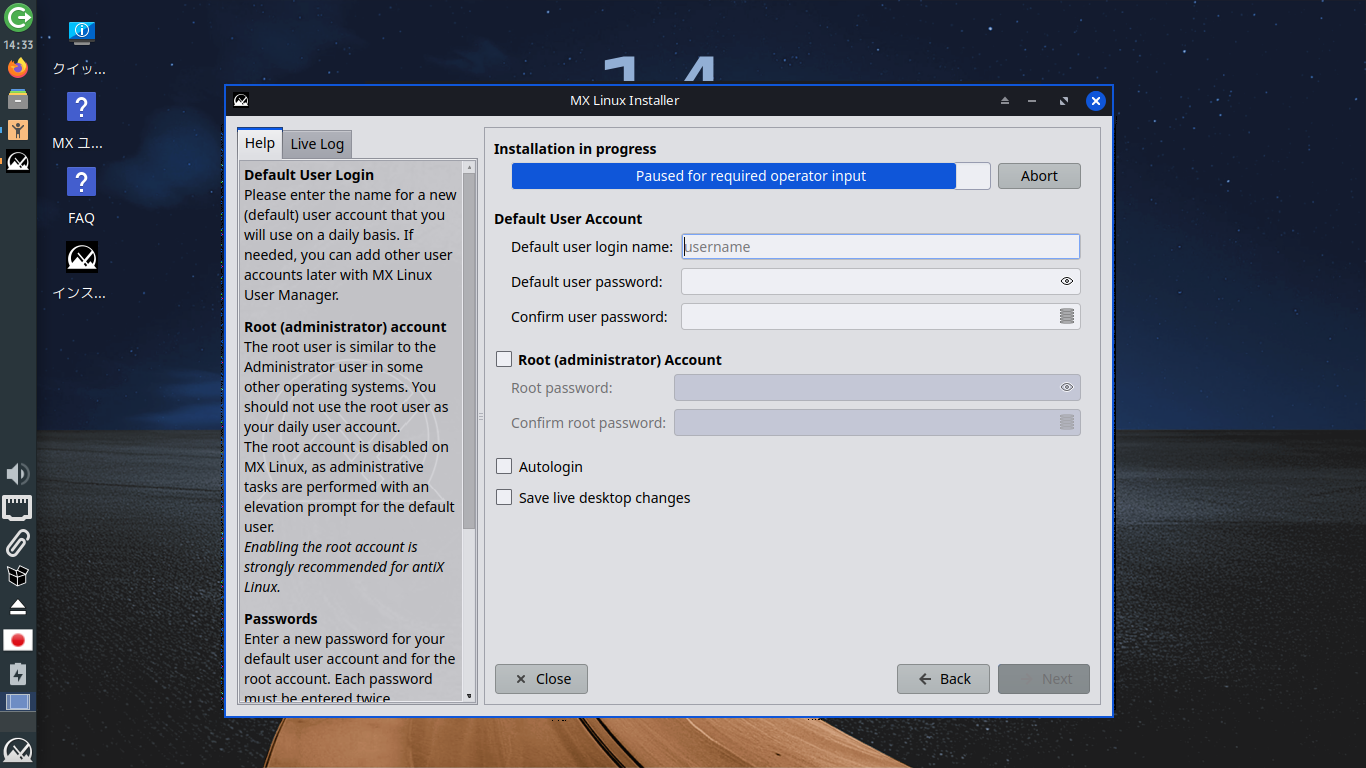Click the "Default User Account" section label

[568, 219]
